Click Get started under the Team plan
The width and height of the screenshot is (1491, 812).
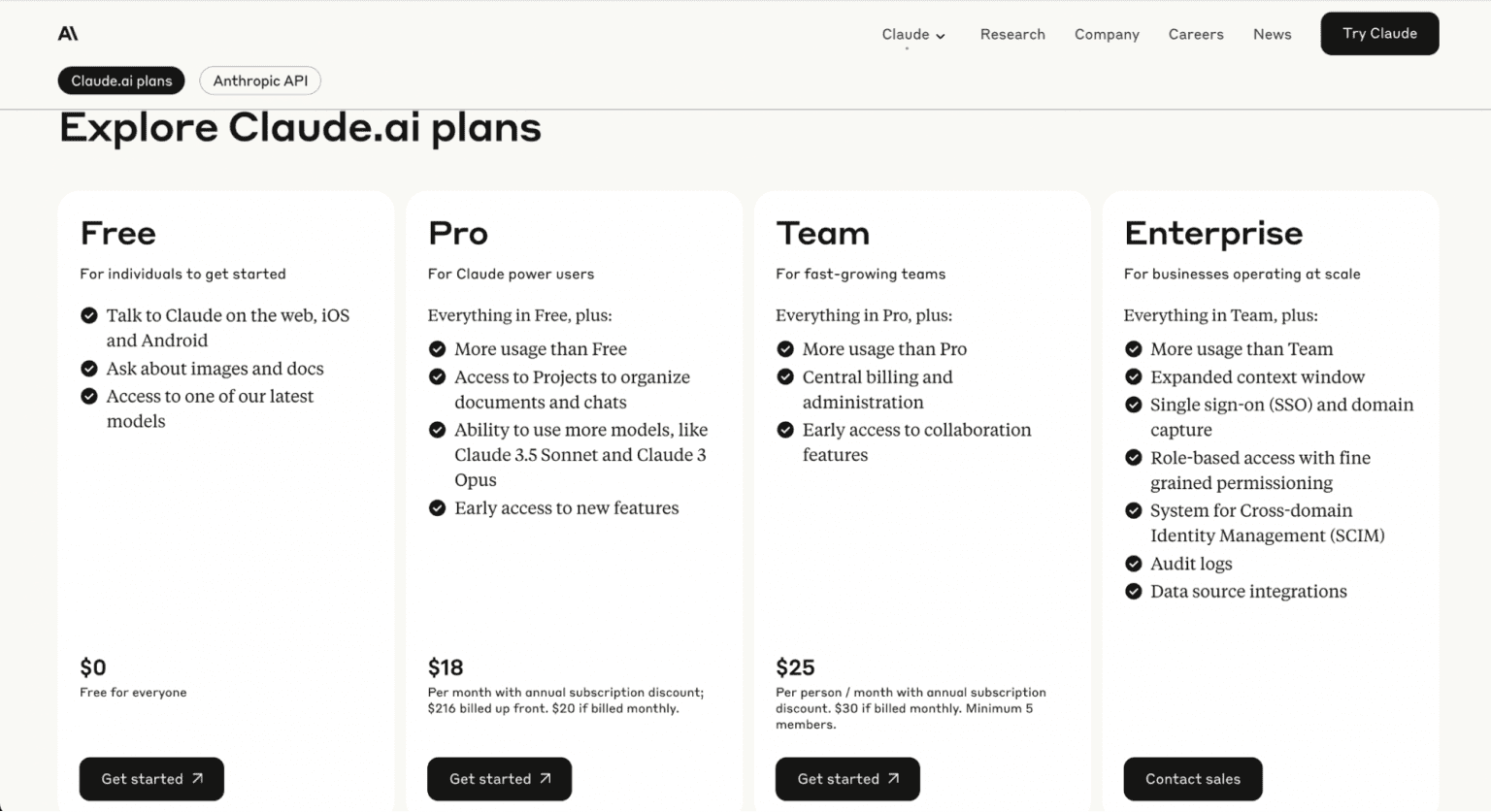click(847, 779)
